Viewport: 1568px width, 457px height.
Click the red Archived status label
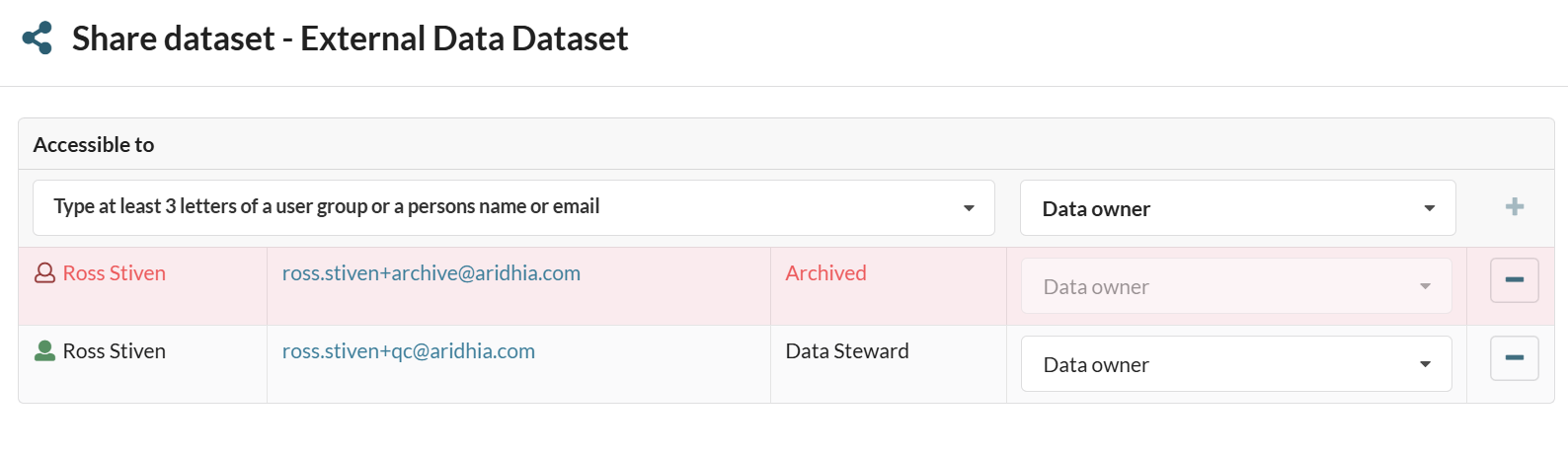pos(825,273)
